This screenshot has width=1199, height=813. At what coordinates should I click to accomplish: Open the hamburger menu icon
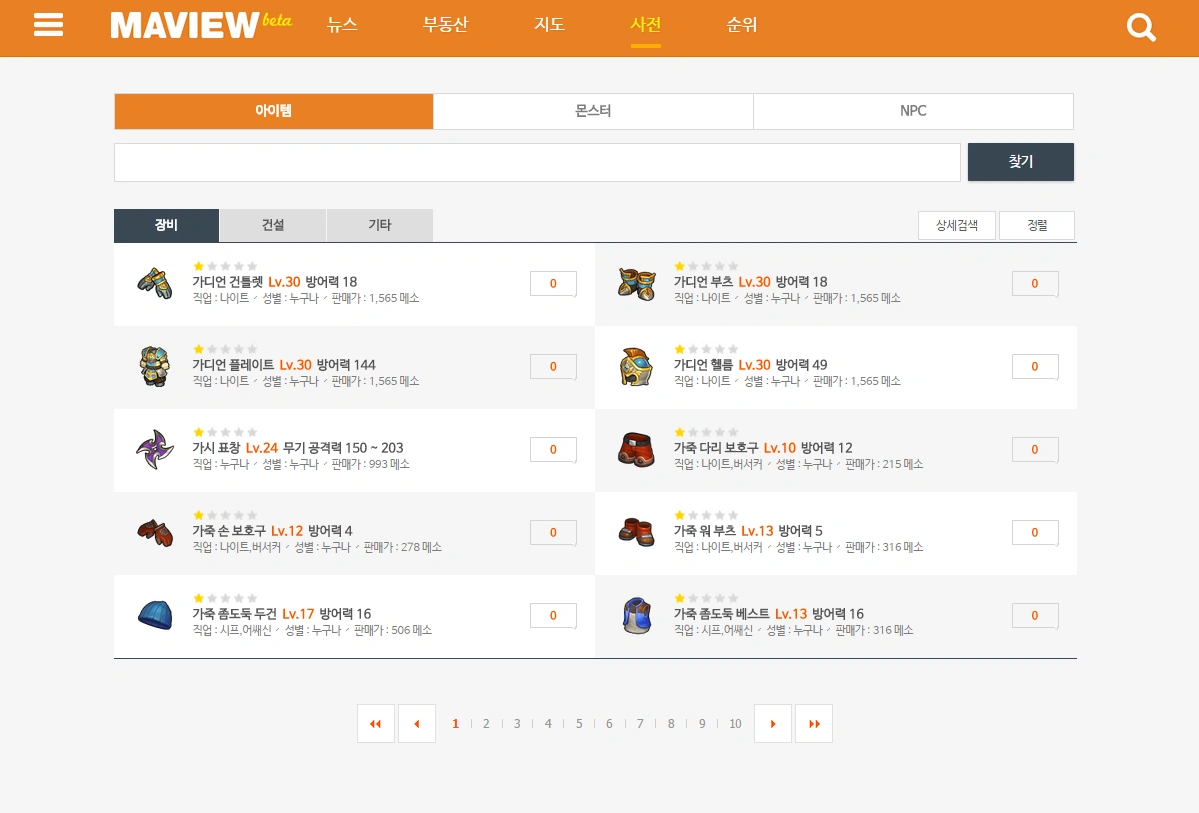point(48,25)
